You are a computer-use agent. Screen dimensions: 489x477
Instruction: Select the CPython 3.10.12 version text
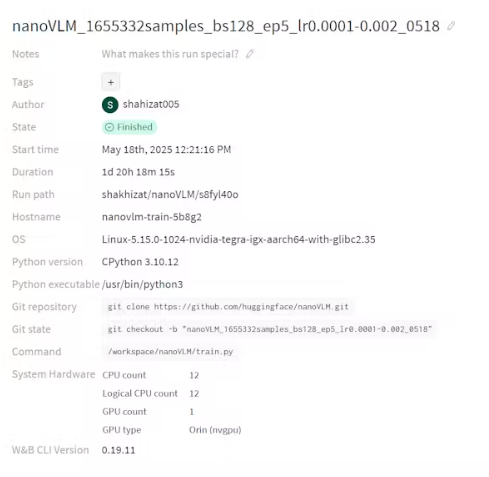pyautogui.click(x=140, y=262)
